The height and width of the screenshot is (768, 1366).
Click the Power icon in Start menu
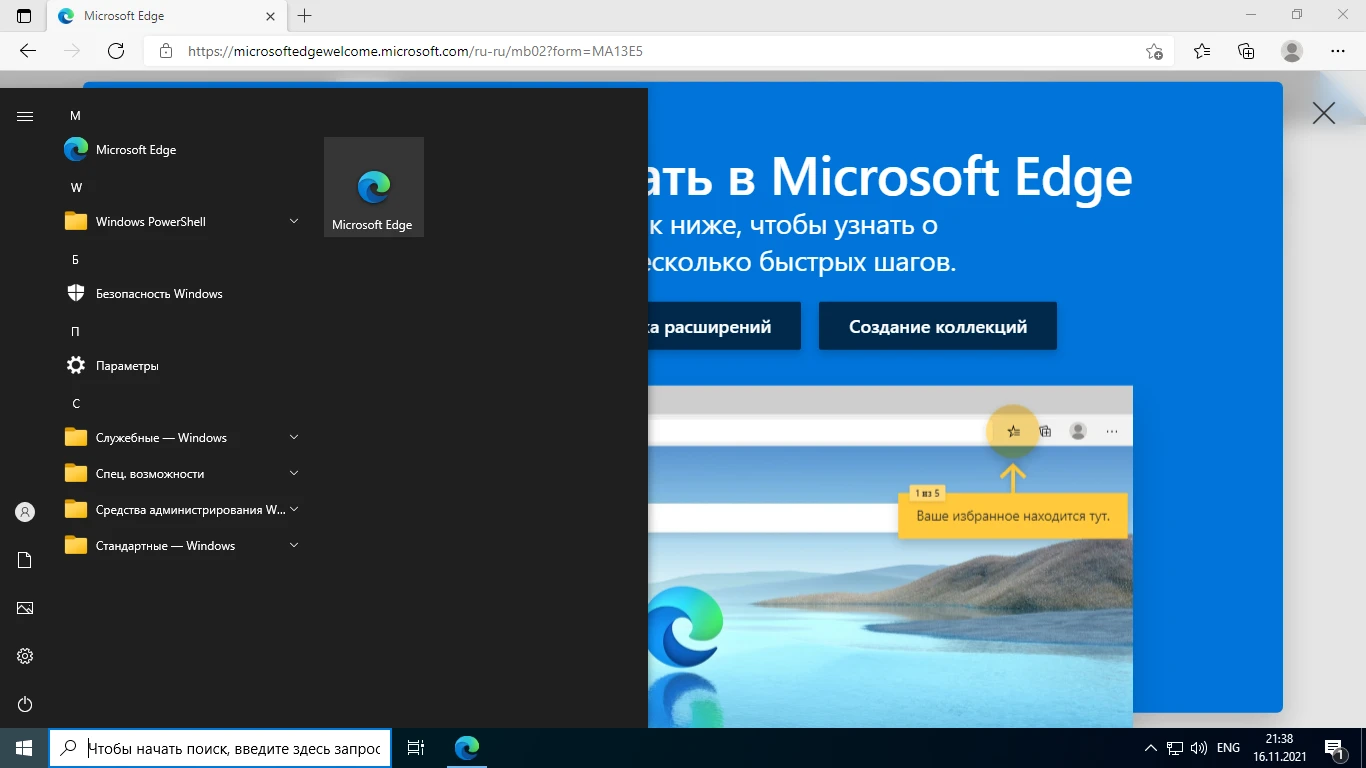point(25,704)
